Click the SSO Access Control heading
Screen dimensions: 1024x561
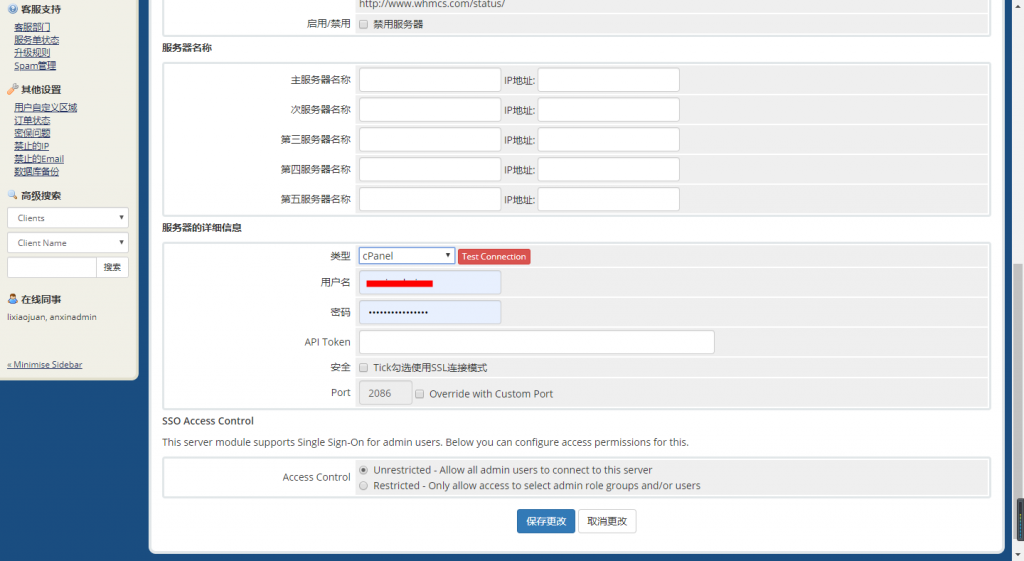[208, 421]
